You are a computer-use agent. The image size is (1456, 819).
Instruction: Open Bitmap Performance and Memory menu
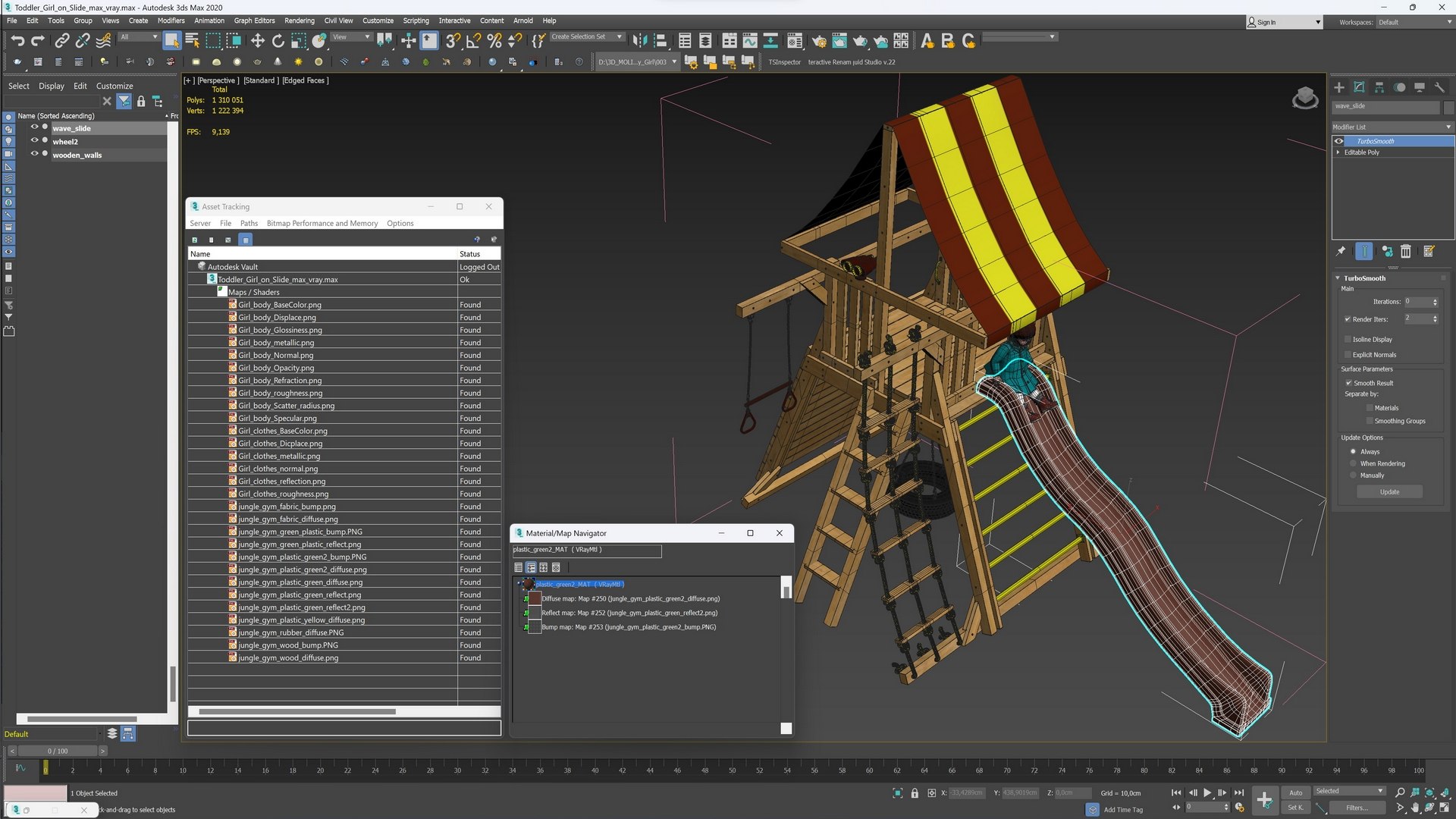pos(322,223)
